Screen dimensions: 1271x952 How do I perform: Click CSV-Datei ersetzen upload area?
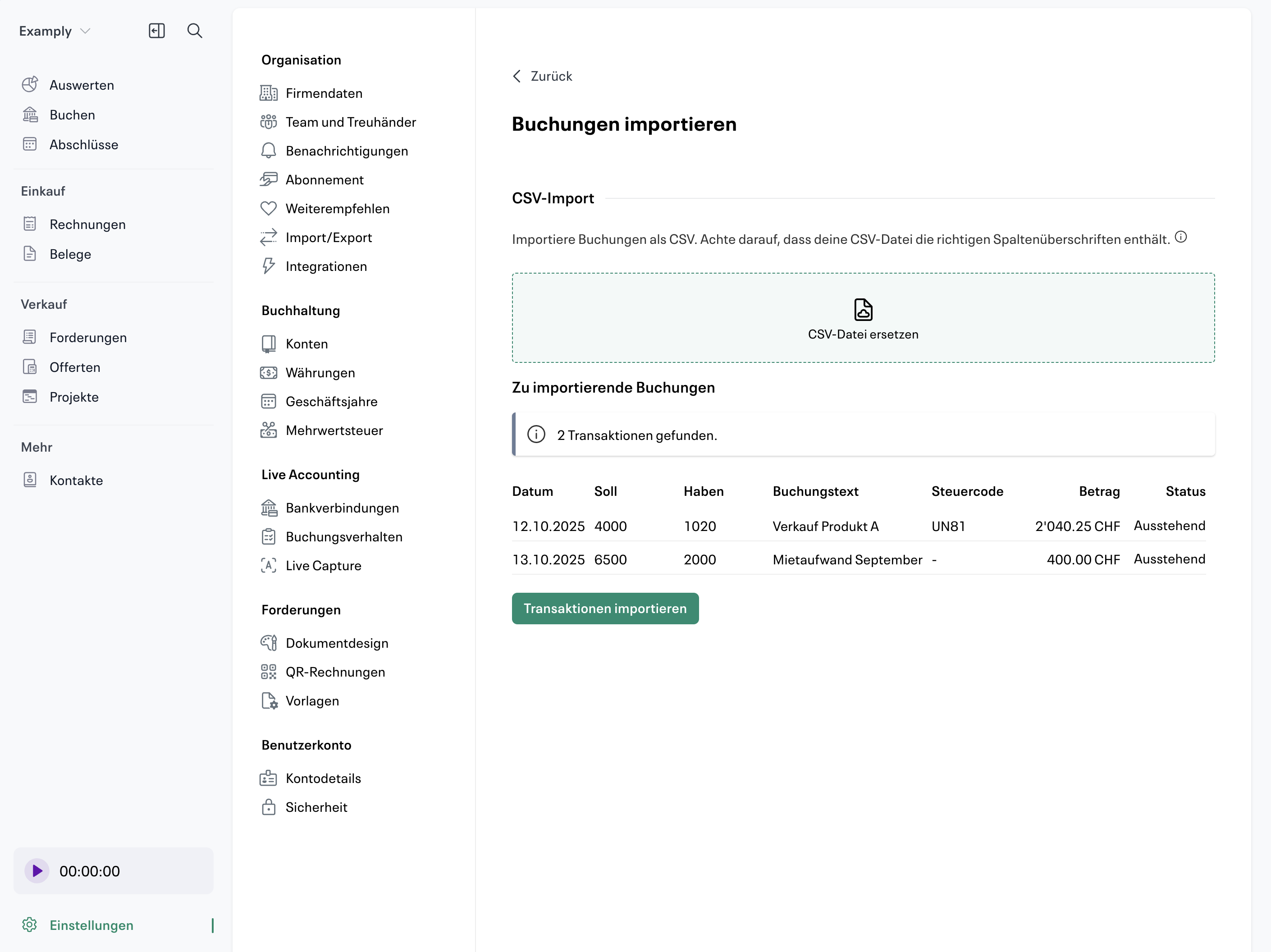click(863, 318)
